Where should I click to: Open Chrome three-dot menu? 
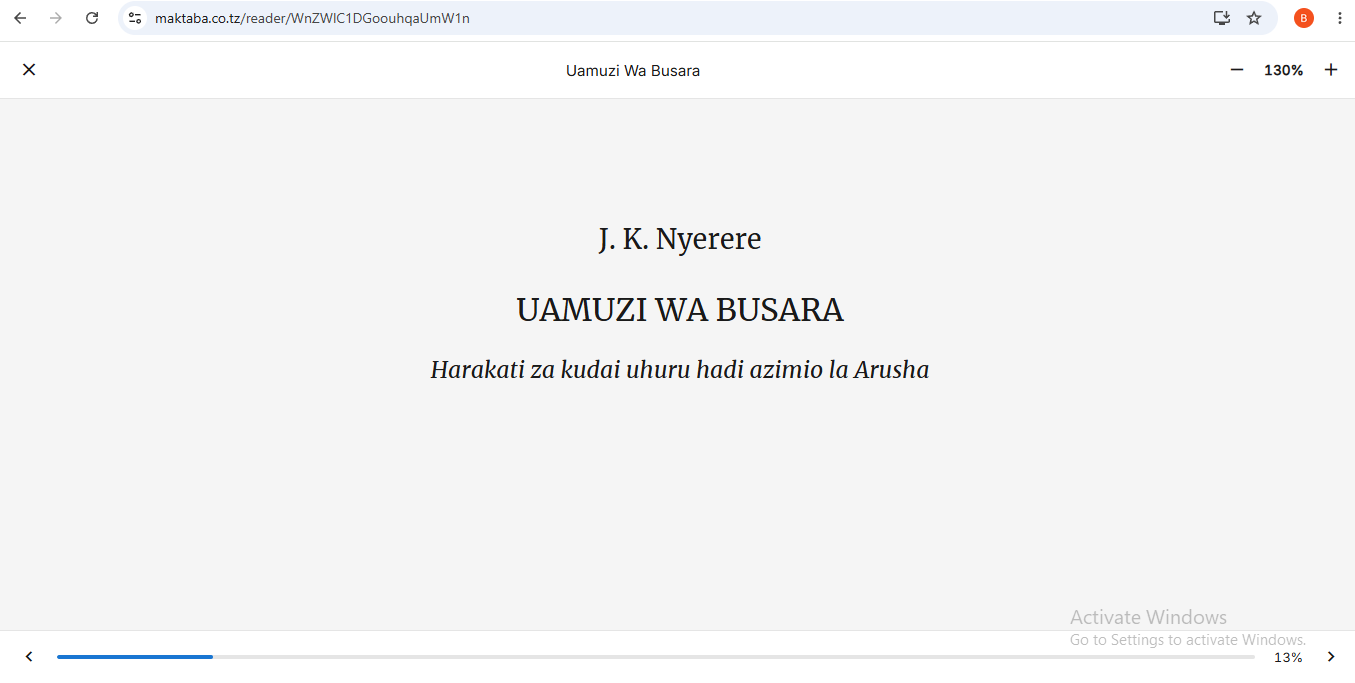coord(1339,18)
